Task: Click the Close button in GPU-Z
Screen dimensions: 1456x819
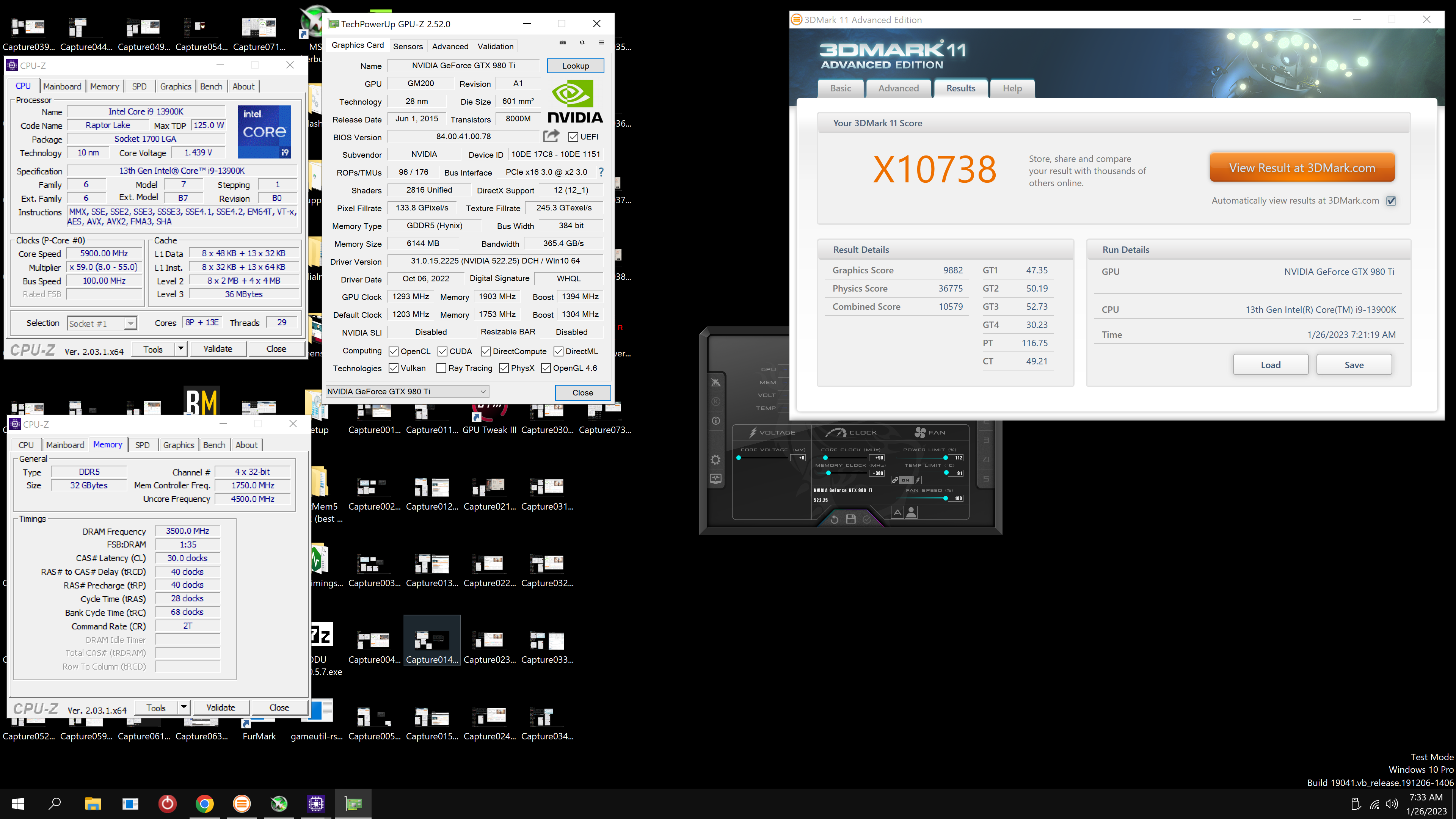Action: (x=582, y=393)
